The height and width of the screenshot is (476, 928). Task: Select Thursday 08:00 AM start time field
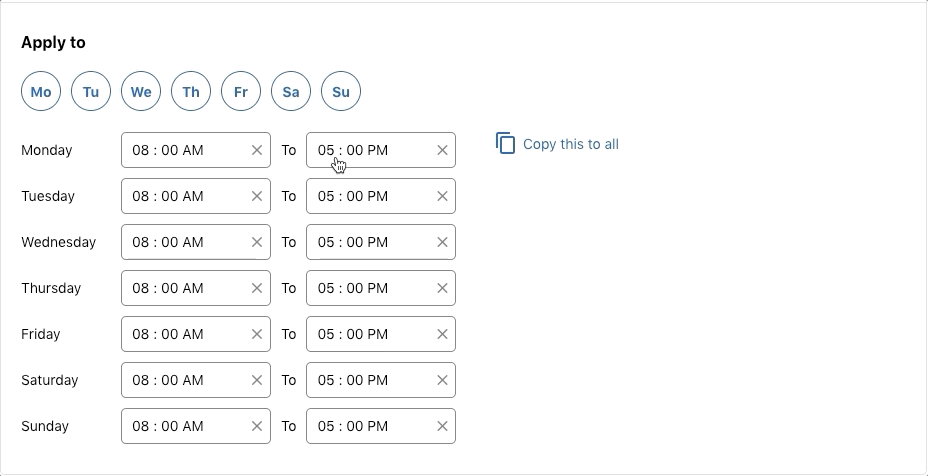(x=196, y=288)
